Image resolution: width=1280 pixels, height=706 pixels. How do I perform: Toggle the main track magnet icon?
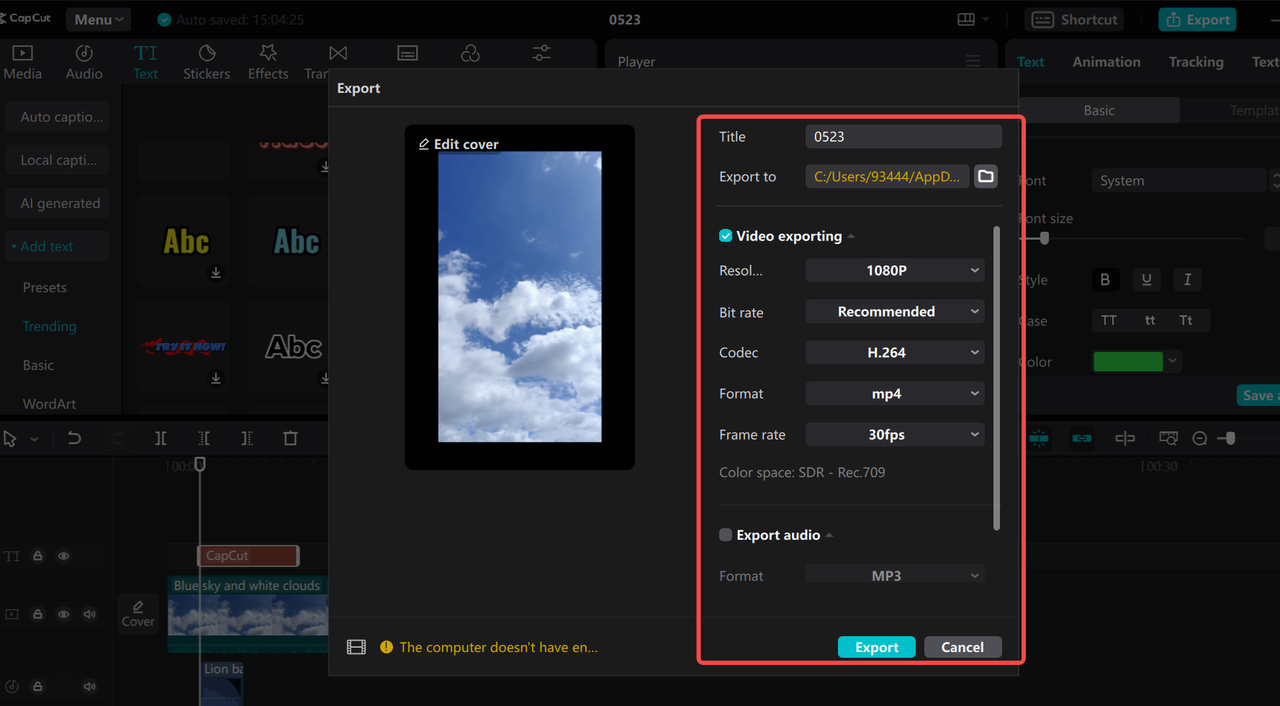coord(1039,438)
